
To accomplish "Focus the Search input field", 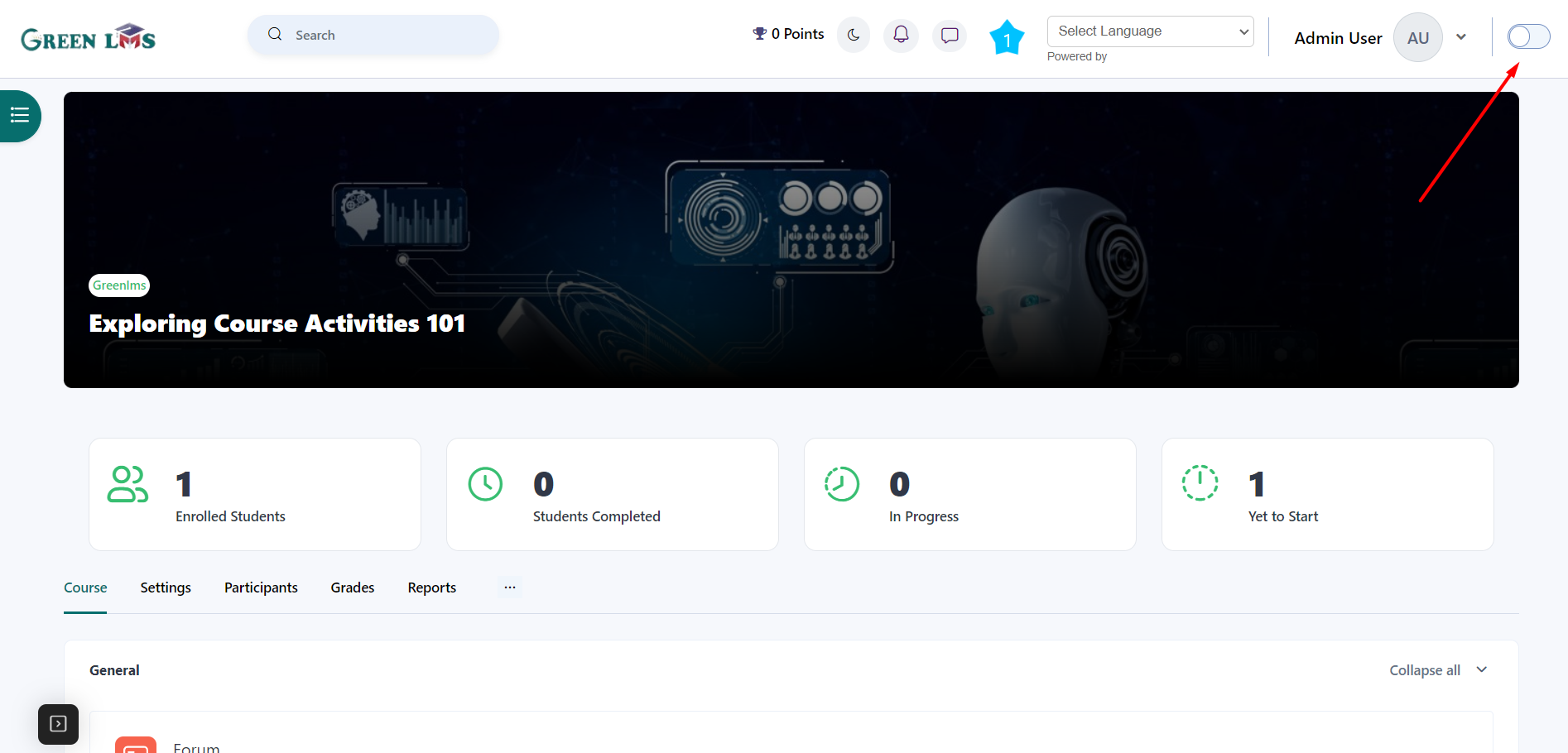I will pos(373,35).
